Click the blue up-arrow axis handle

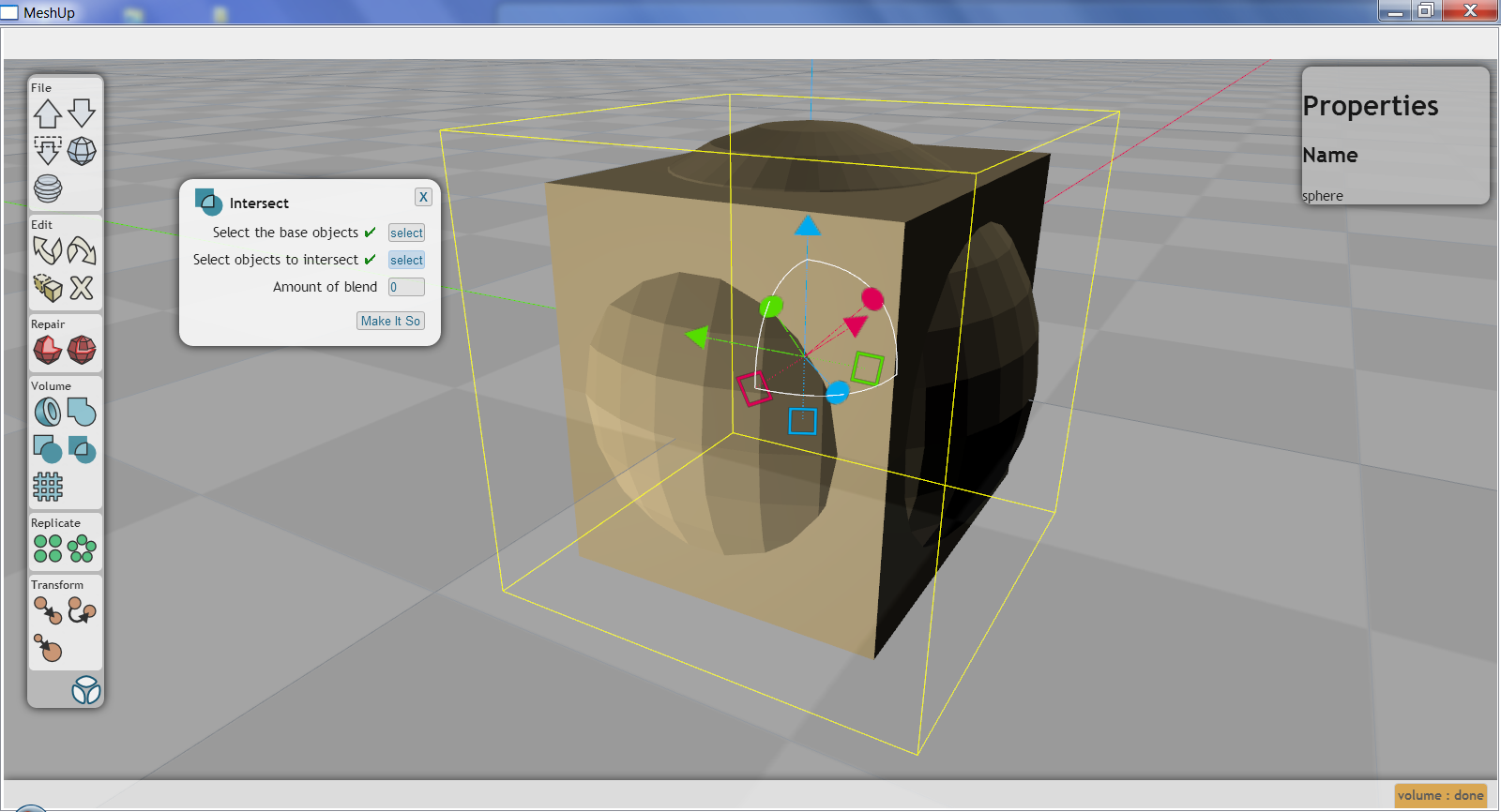807,225
